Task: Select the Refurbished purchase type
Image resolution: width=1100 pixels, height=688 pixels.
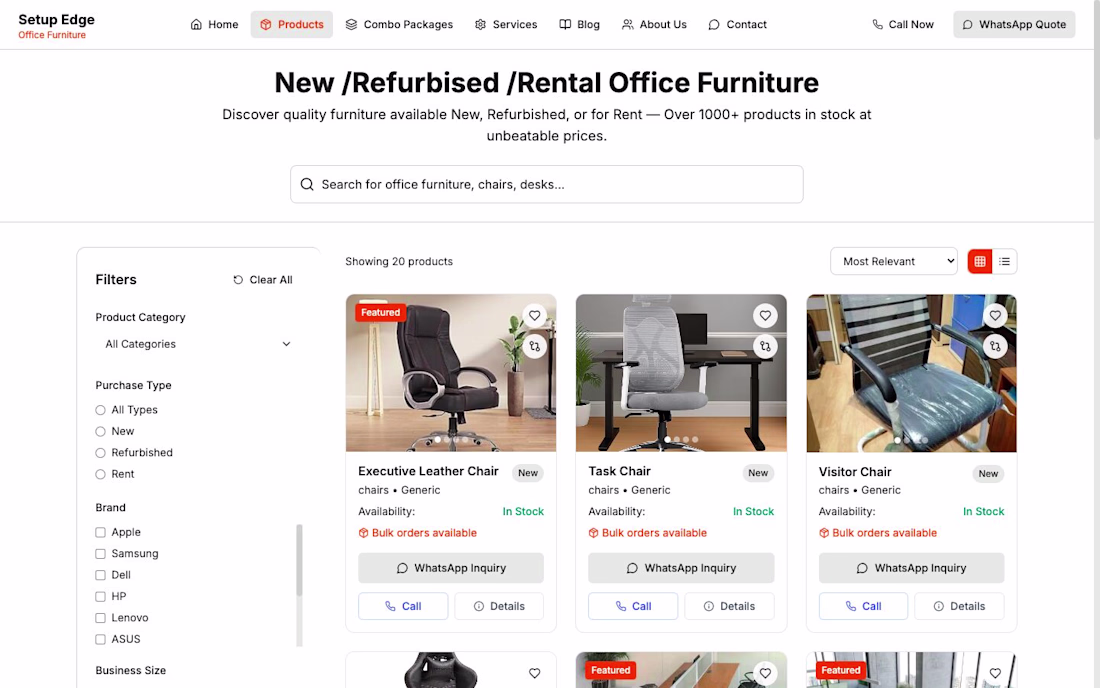Action: click(100, 453)
